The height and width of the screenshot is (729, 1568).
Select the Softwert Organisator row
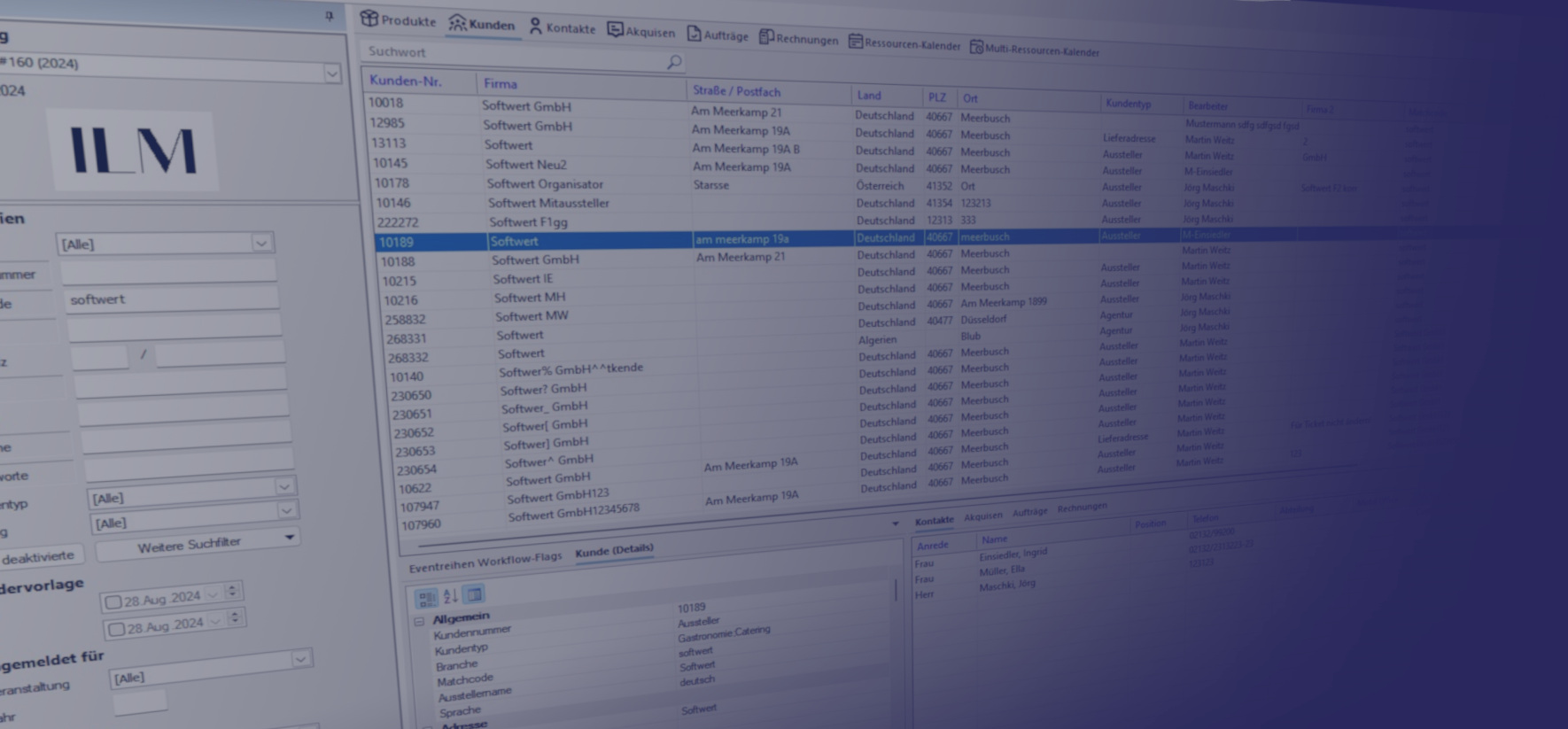click(x=545, y=184)
